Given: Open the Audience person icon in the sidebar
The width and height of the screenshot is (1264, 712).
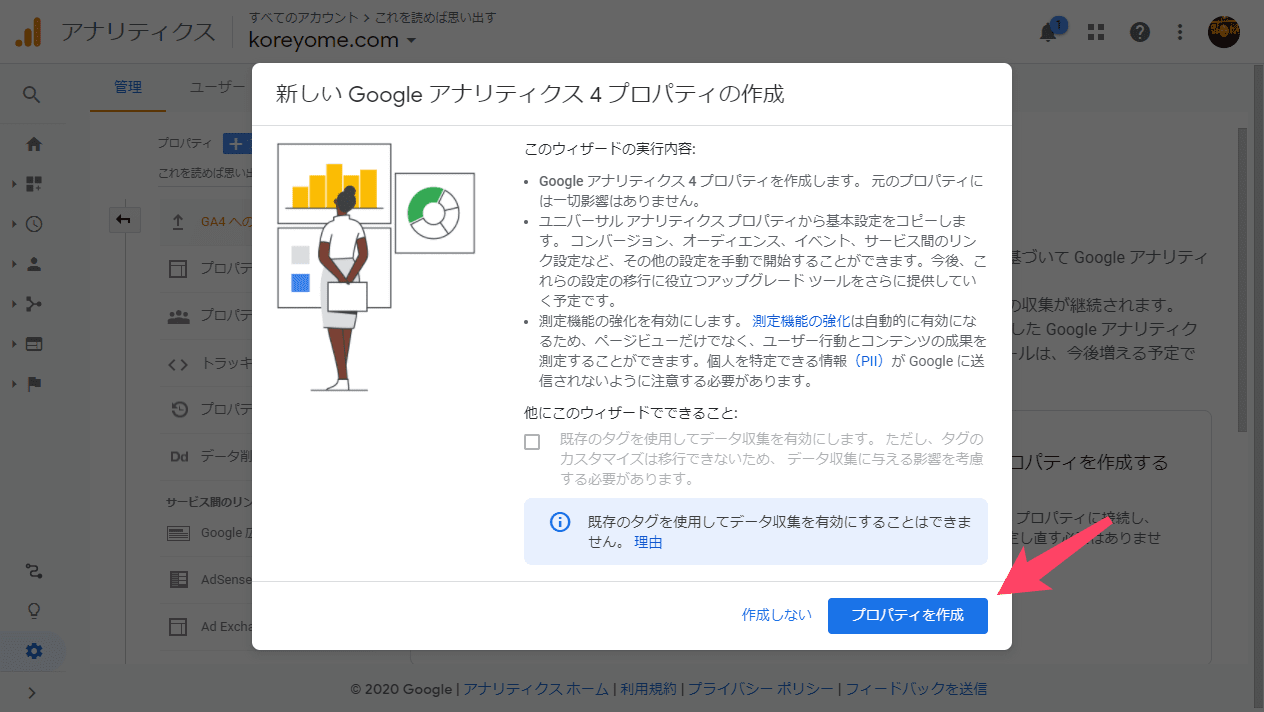Looking at the screenshot, I should pyautogui.click(x=34, y=264).
